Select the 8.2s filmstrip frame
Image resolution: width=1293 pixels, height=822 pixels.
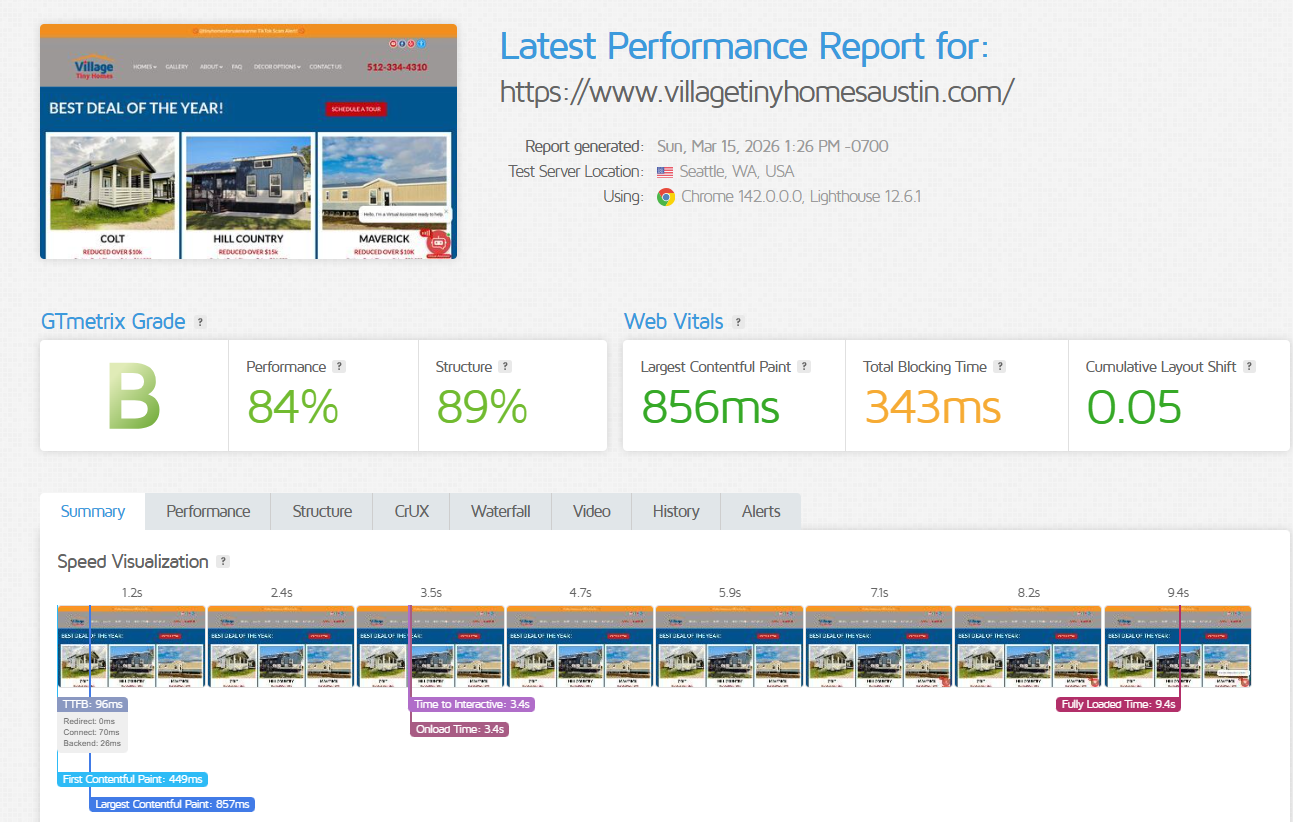[1028, 646]
